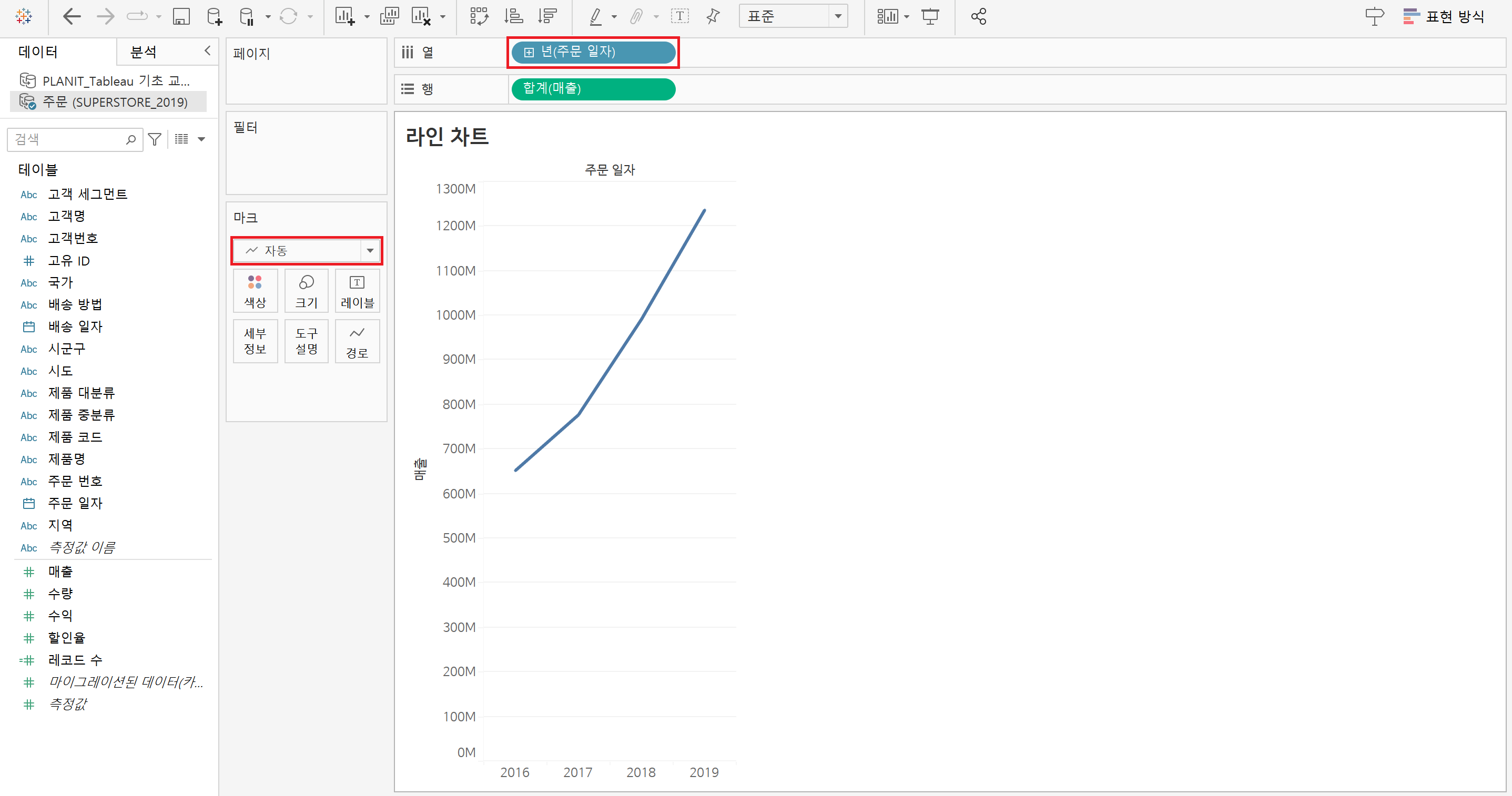Screen dimensions: 1512x796
Task: Open the mark type 자동 dropdown
Action: [x=370, y=251]
